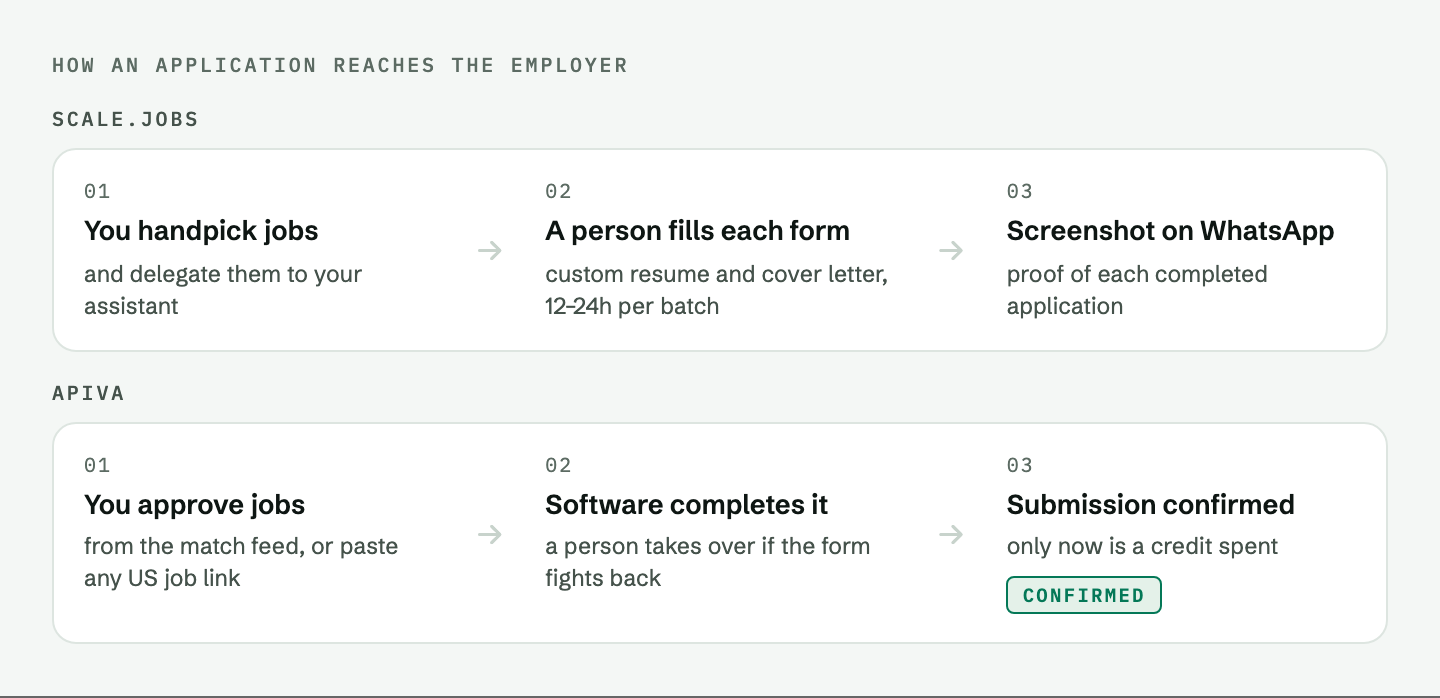Click step number 03 in Scale.jobs card

click(x=1020, y=192)
